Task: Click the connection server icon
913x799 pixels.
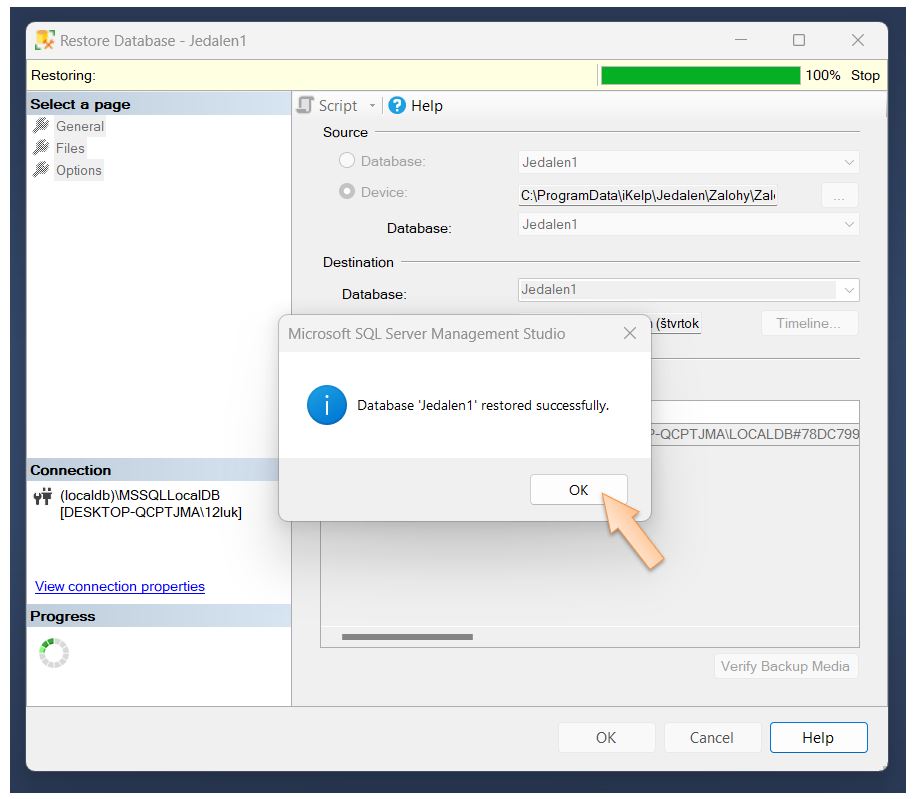Action: [43, 496]
